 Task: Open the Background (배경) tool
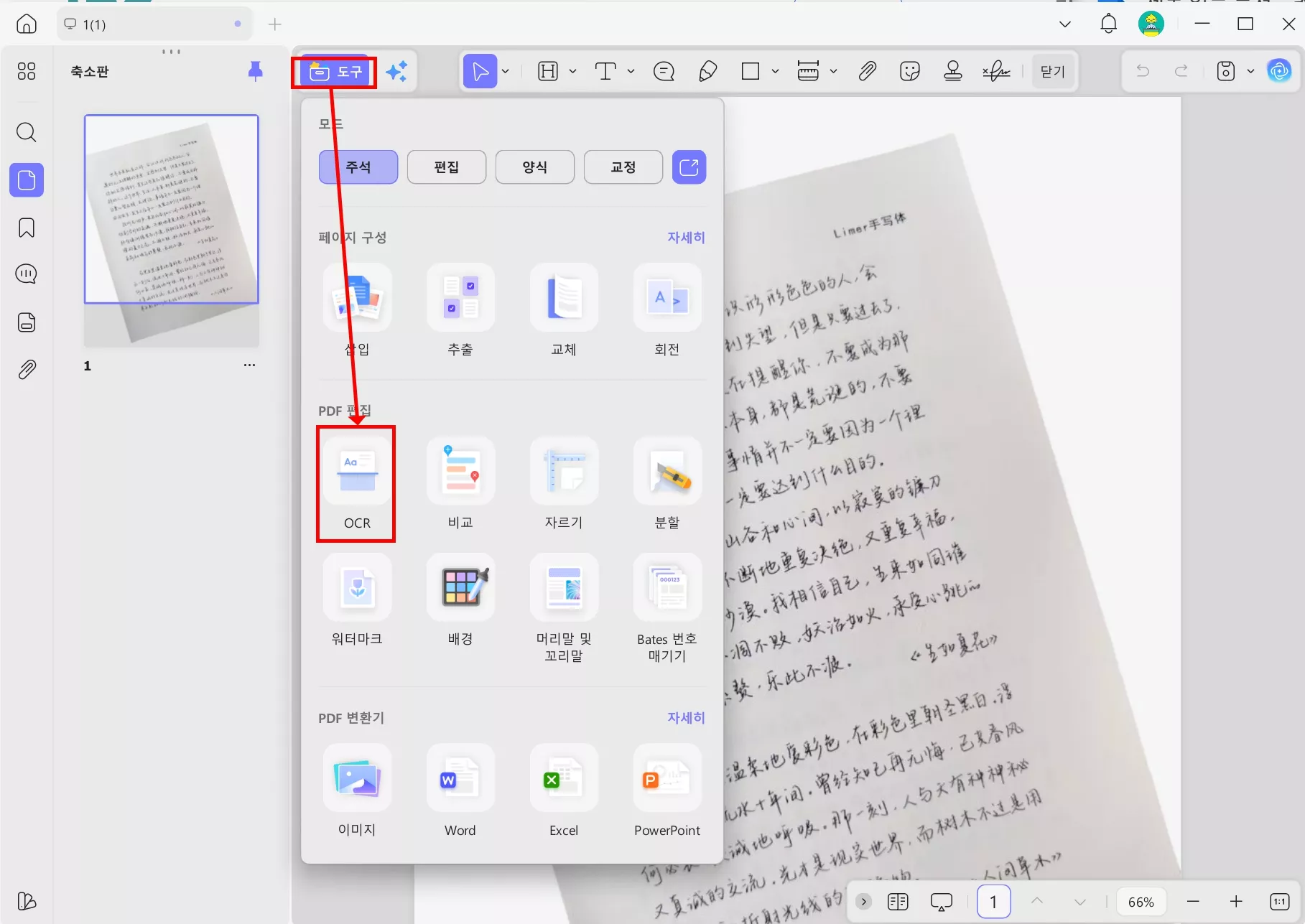[x=460, y=600]
